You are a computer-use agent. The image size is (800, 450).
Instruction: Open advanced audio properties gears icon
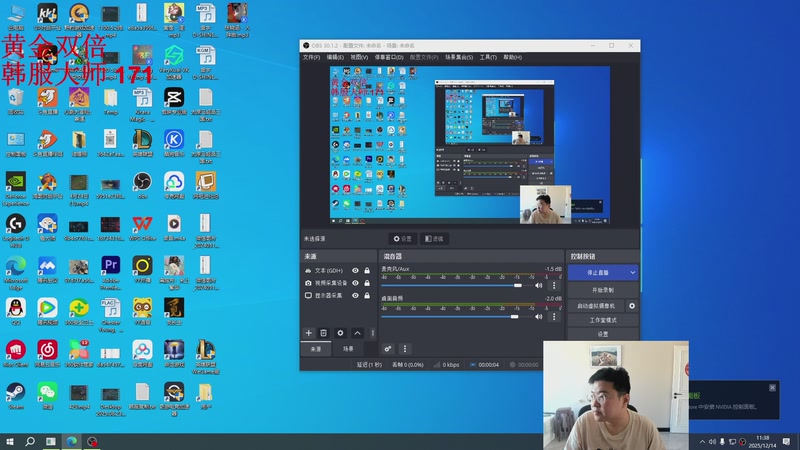coord(388,349)
